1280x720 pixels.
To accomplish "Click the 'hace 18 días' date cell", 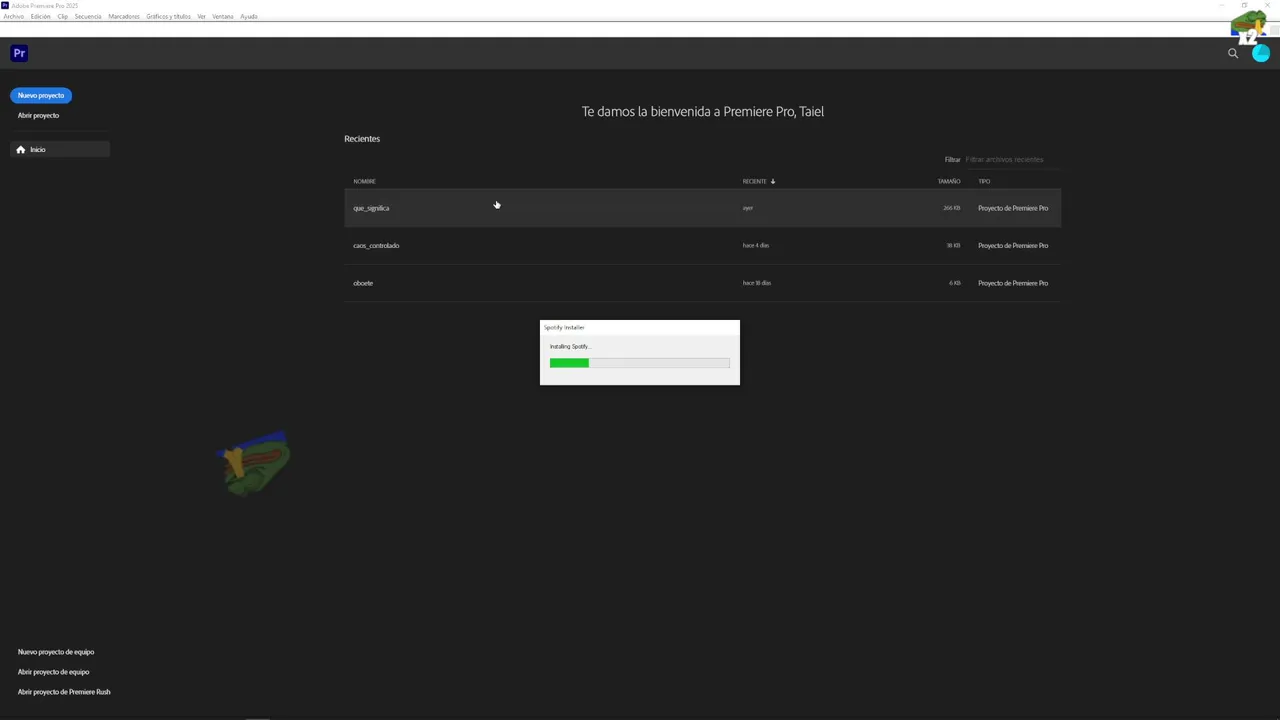I will click(757, 283).
